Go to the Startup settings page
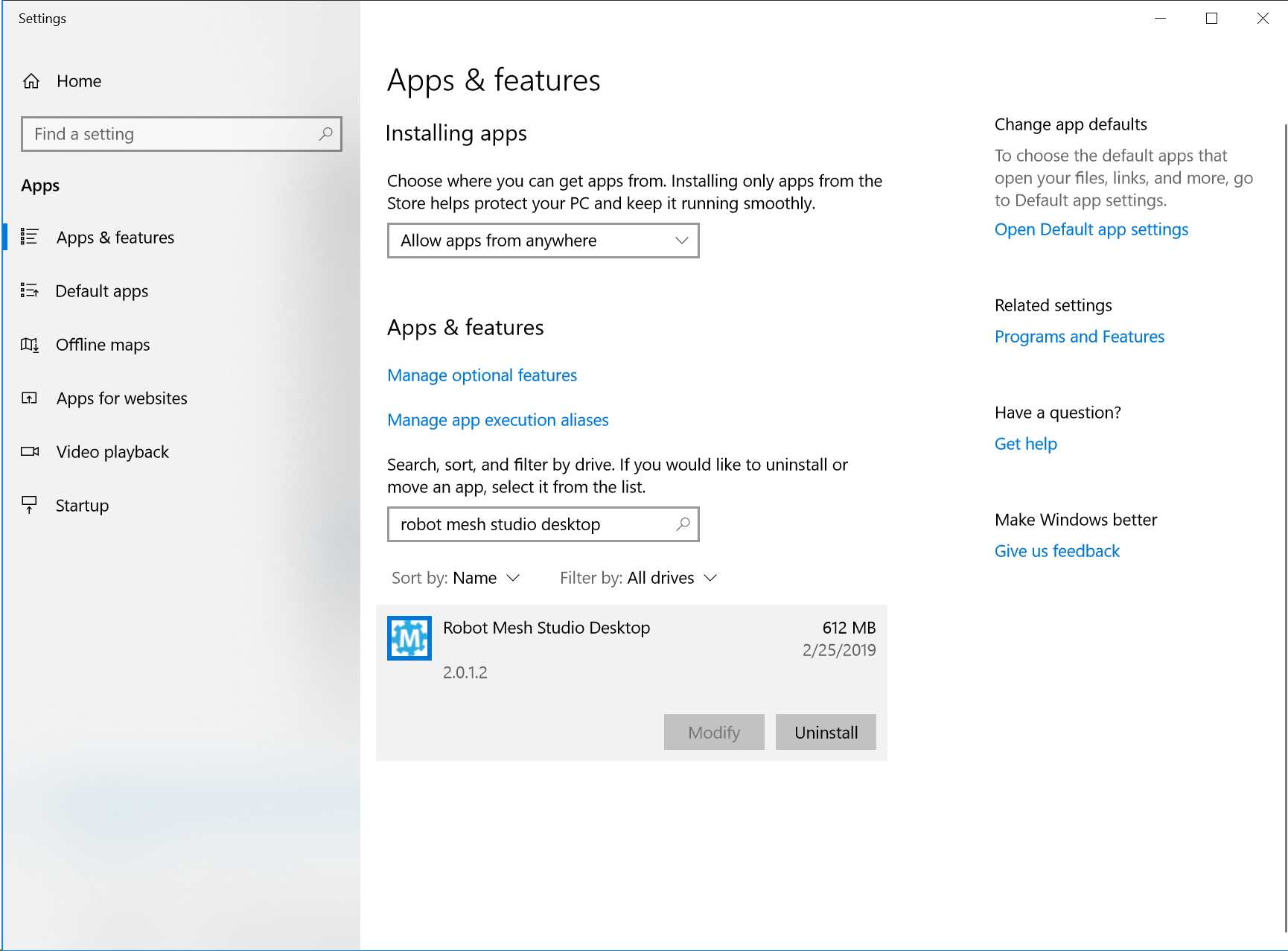Screen dimensions: 1288x951 coord(82,506)
